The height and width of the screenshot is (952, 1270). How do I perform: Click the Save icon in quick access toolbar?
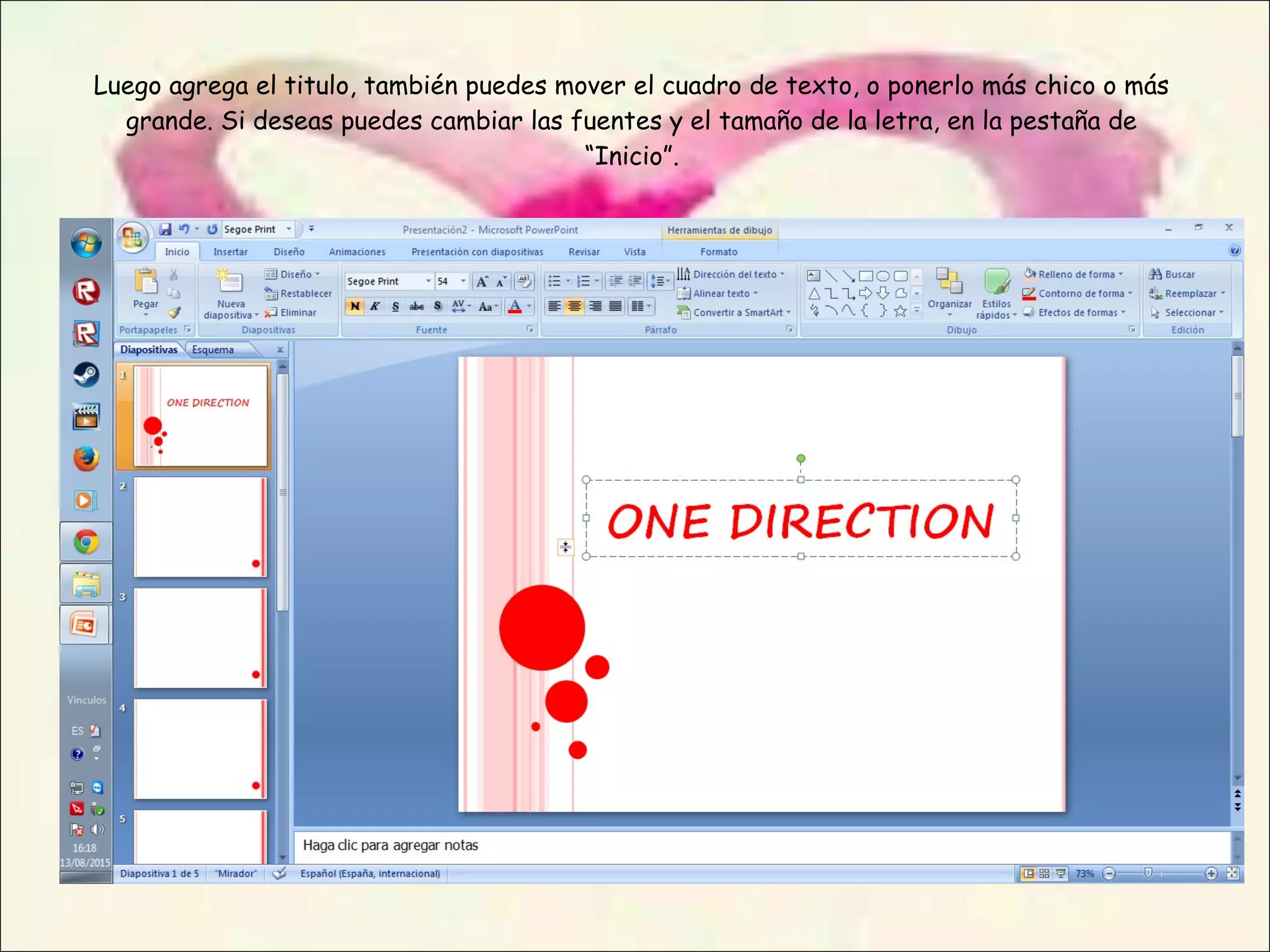click(x=165, y=229)
